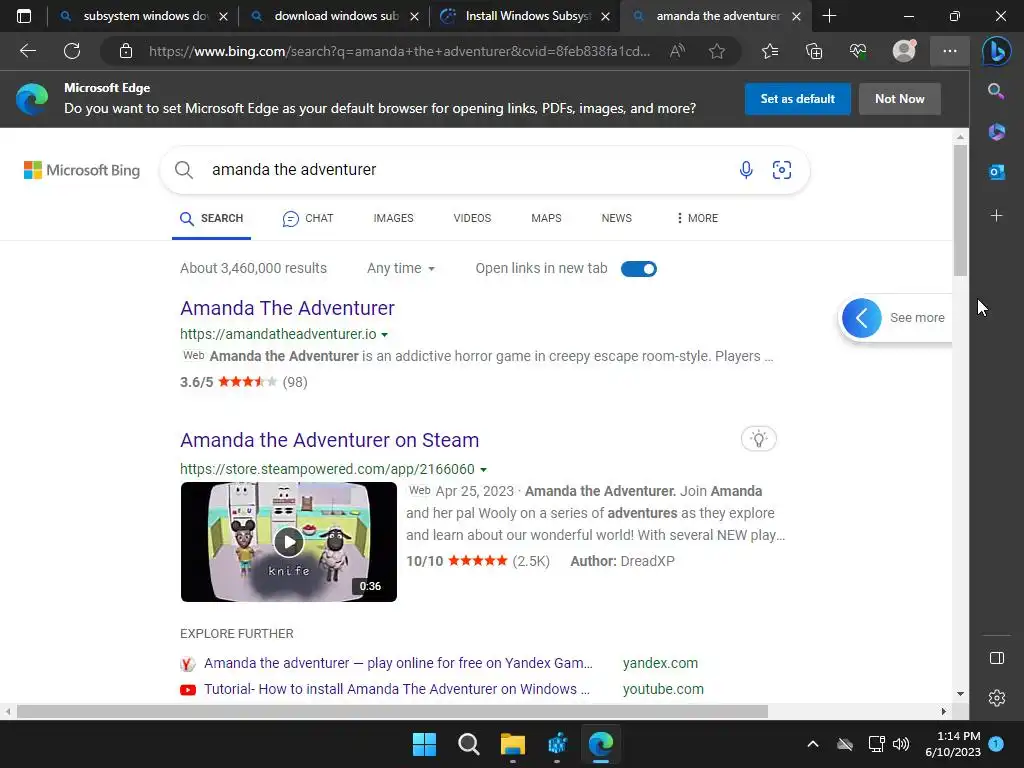Open clock and date in taskbar
Screen dimensions: 1024x768
(x=953, y=744)
